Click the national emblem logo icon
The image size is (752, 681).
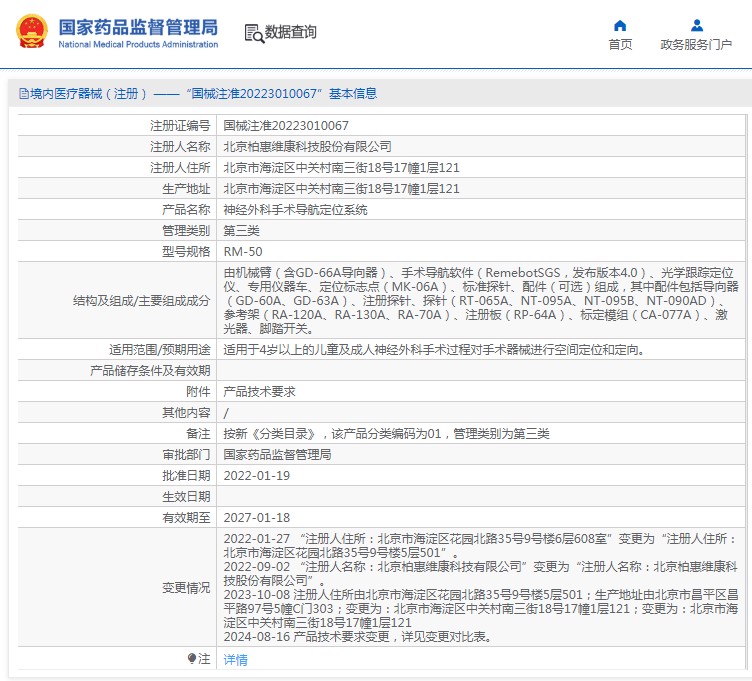click(x=32, y=31)
